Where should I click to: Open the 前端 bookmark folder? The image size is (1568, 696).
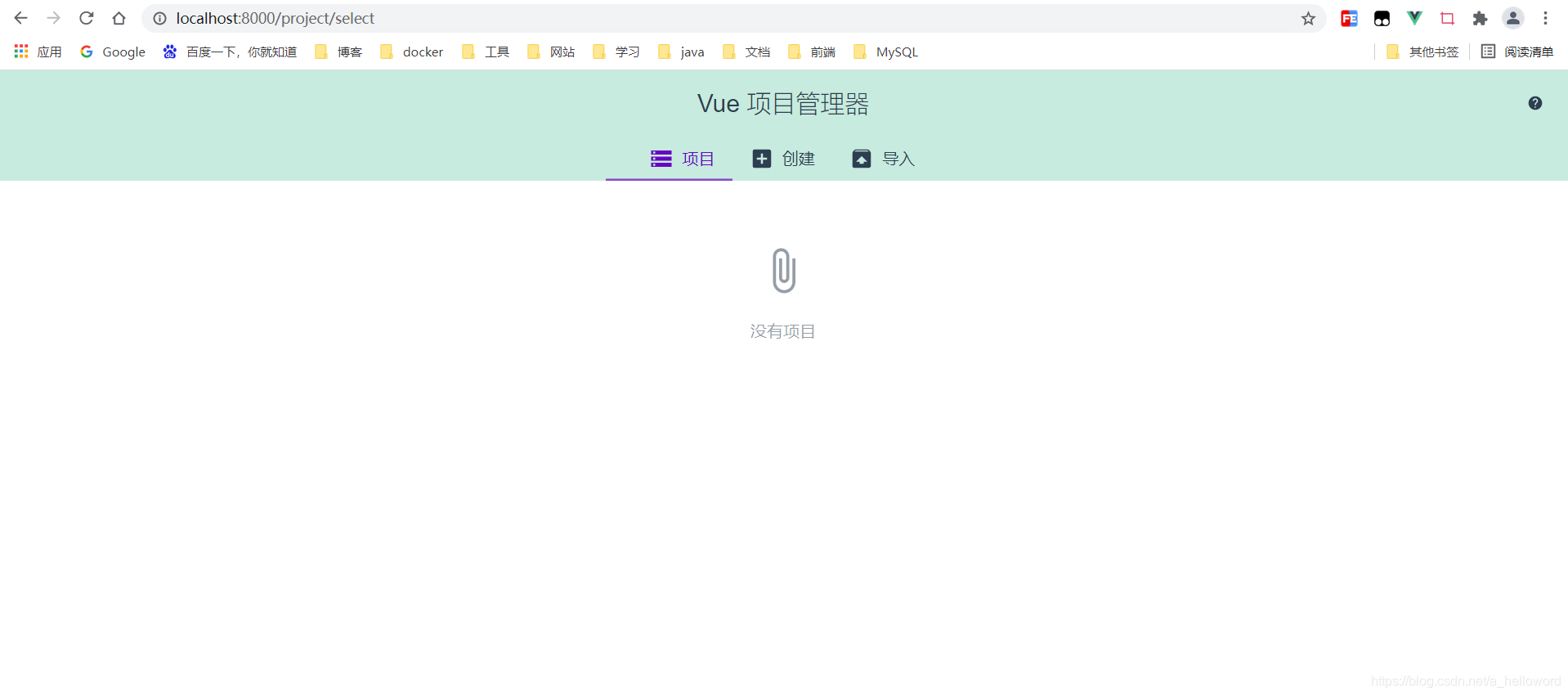pyautogui.click(x=812, y=52)
